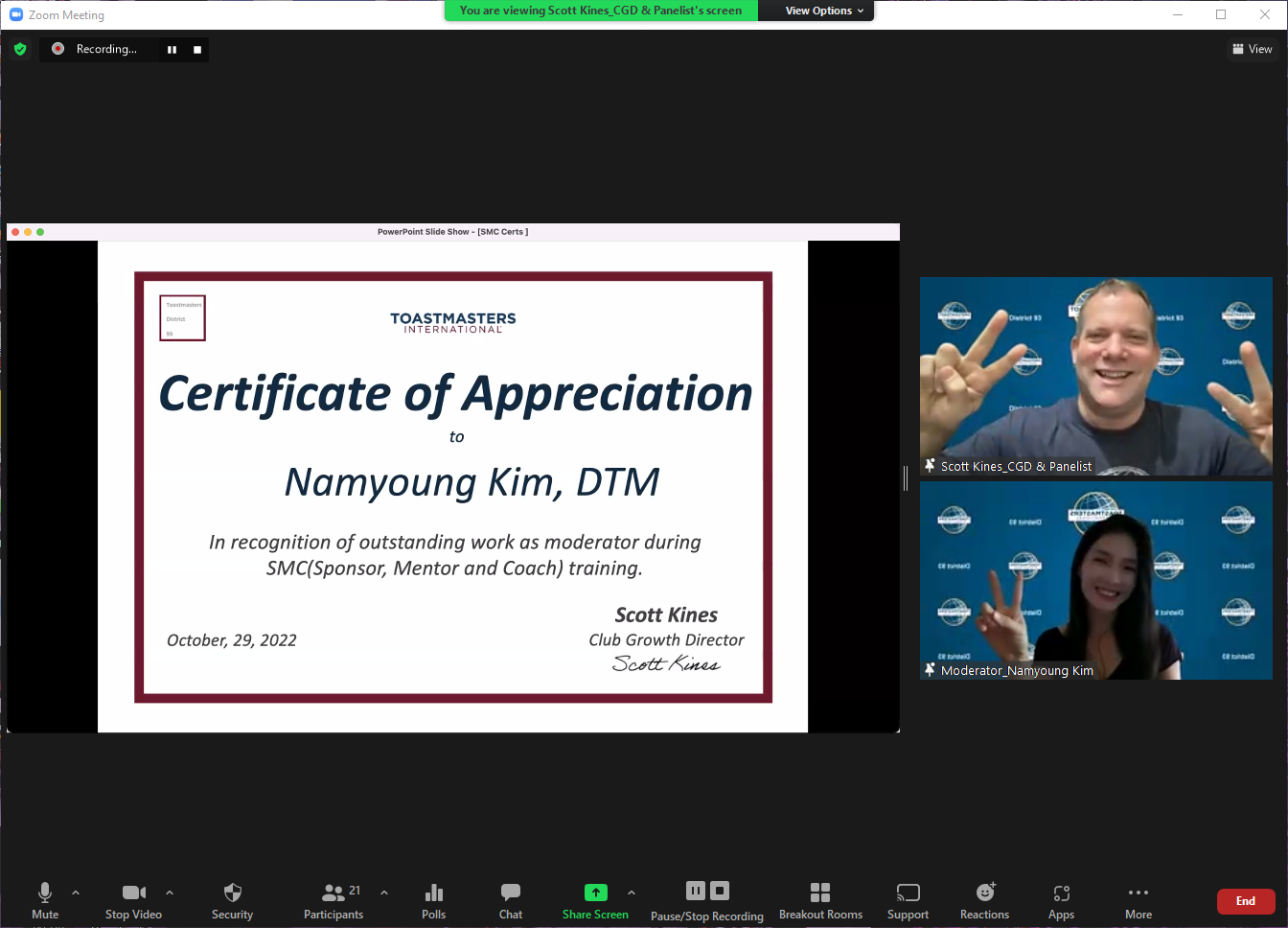Maximize the Zoom Meeting window
Viewport: 1288px width, 928px height.
pyautogui.click(x=1221, y=14)
